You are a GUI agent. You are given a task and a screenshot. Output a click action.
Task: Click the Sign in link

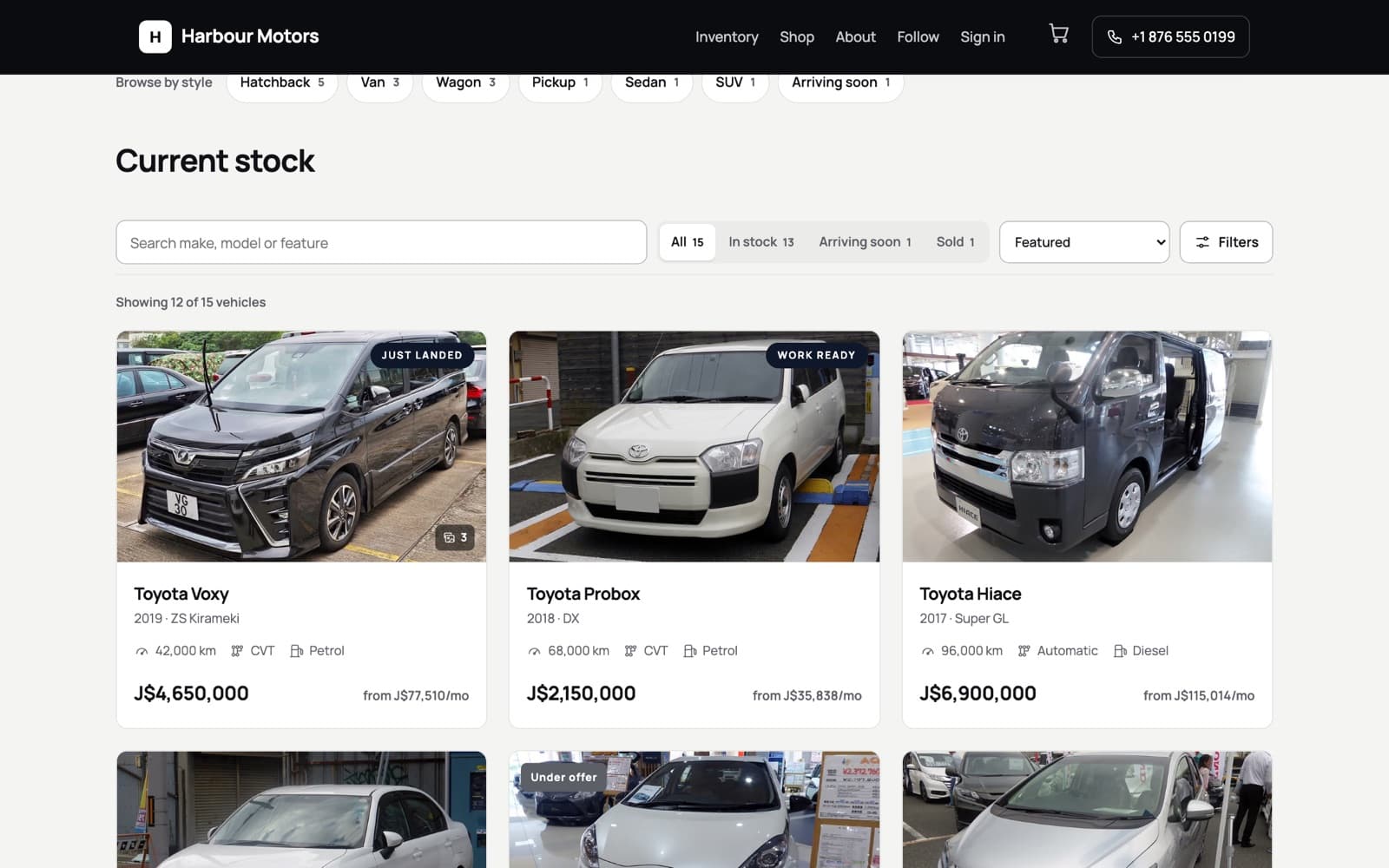click(983, 37)
